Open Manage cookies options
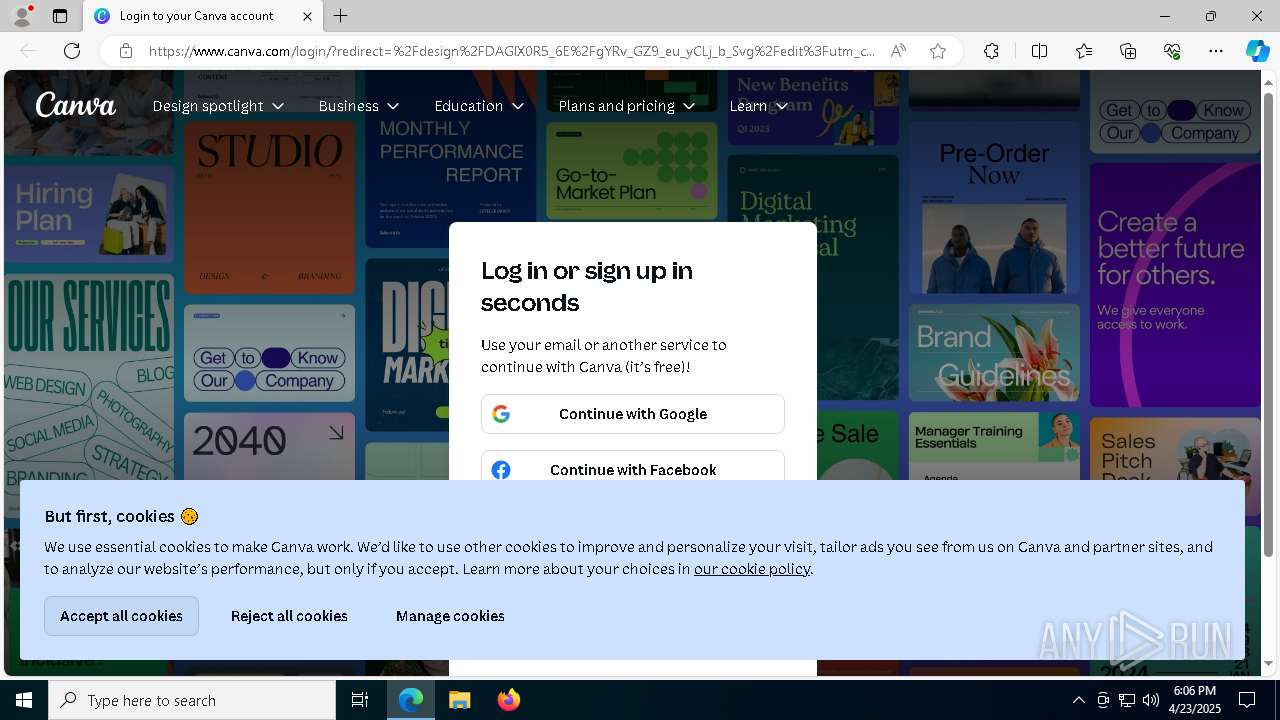Viewport: 1280px width, 720px height. [x=450, y=616]
